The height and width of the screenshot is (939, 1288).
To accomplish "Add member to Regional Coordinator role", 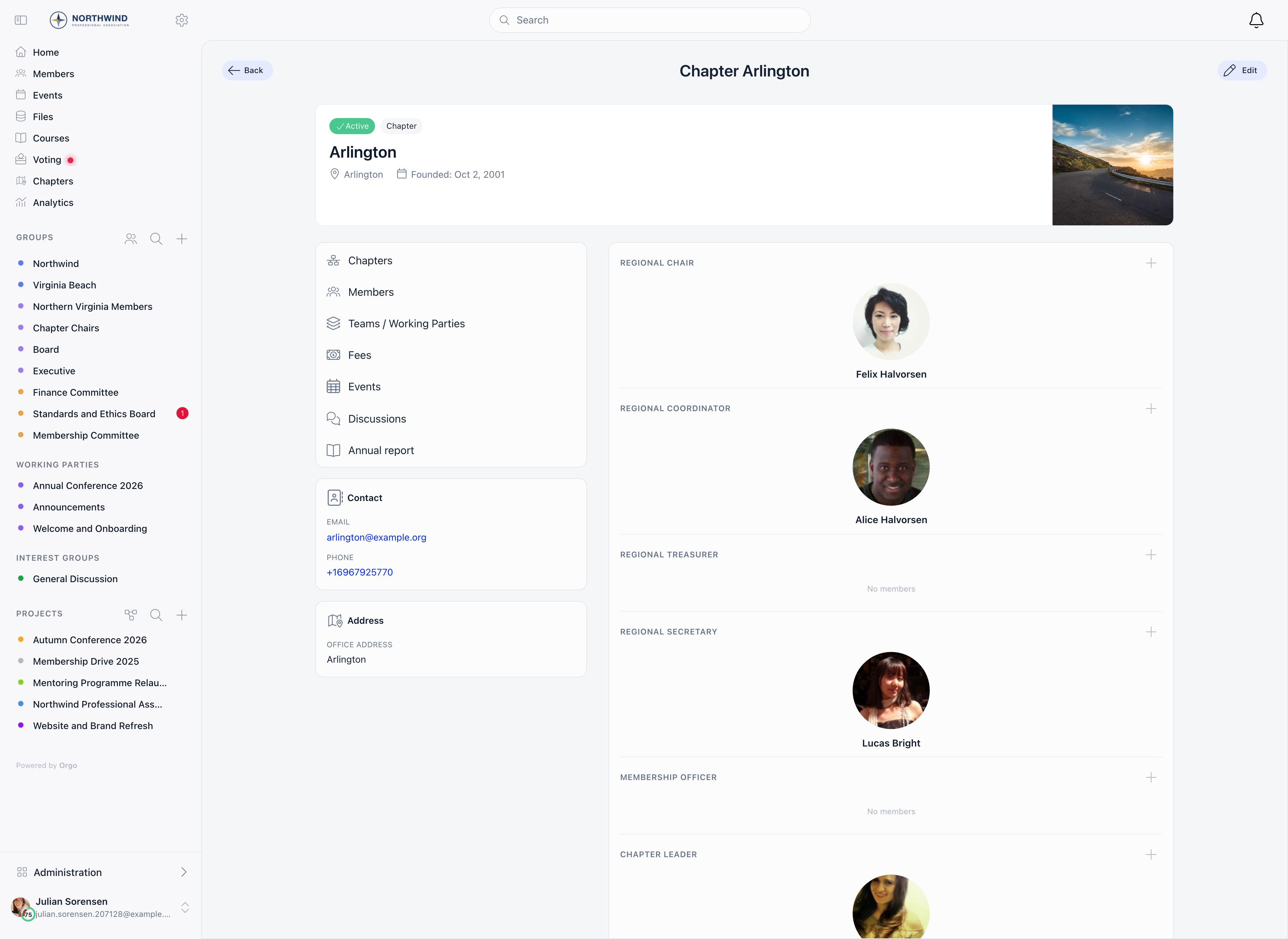I will pyautogui.click(x=1151, y=409).
